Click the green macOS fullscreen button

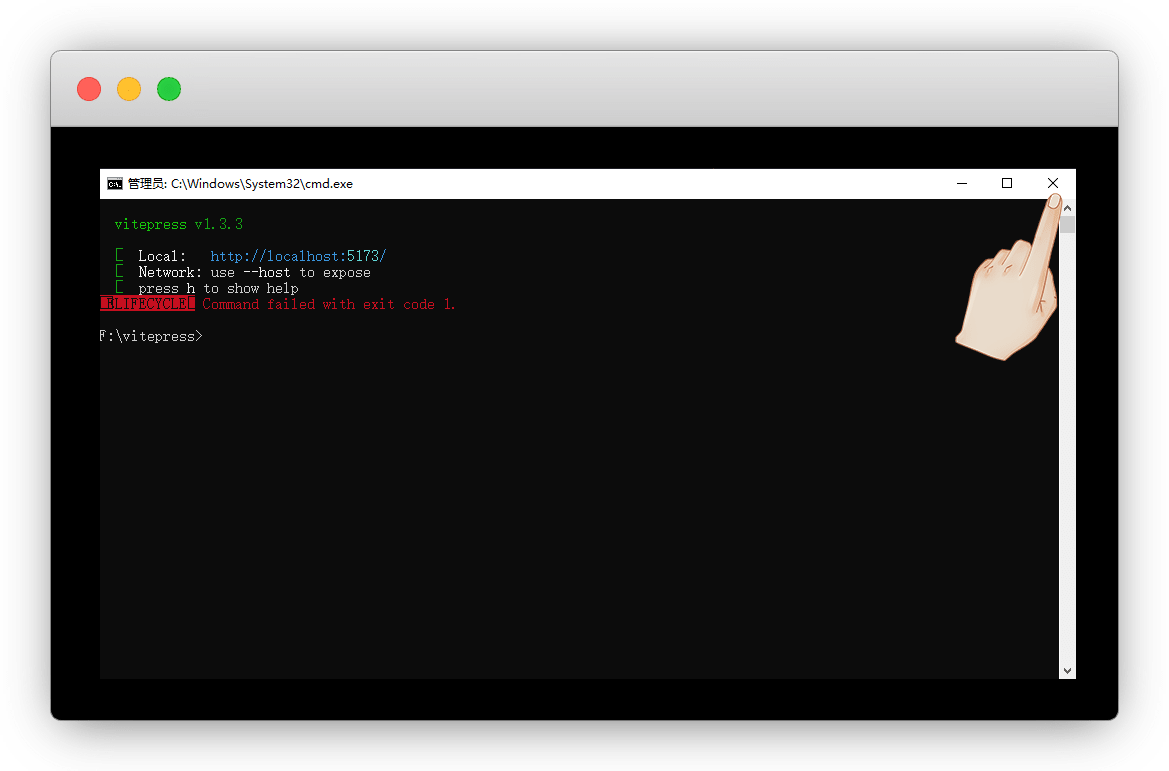169,89
